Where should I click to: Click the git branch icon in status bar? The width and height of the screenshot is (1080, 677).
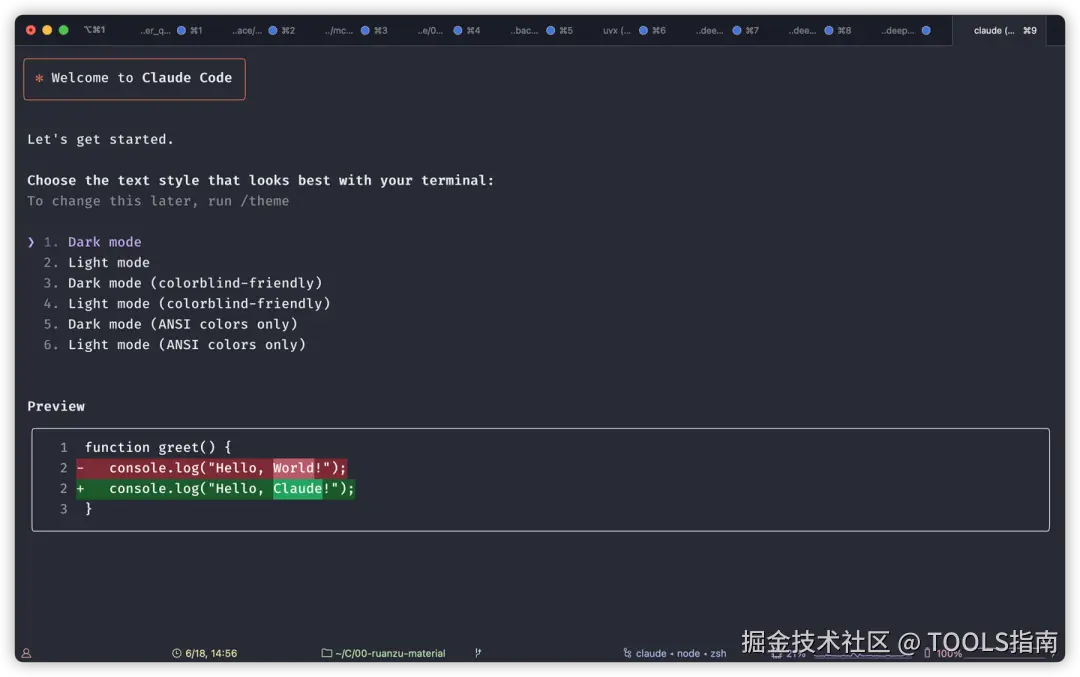click(x=478, y=653)
